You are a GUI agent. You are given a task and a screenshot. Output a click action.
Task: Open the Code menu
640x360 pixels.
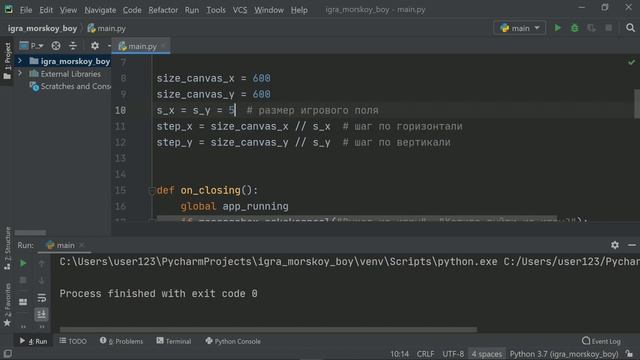(x=132, y=10)
